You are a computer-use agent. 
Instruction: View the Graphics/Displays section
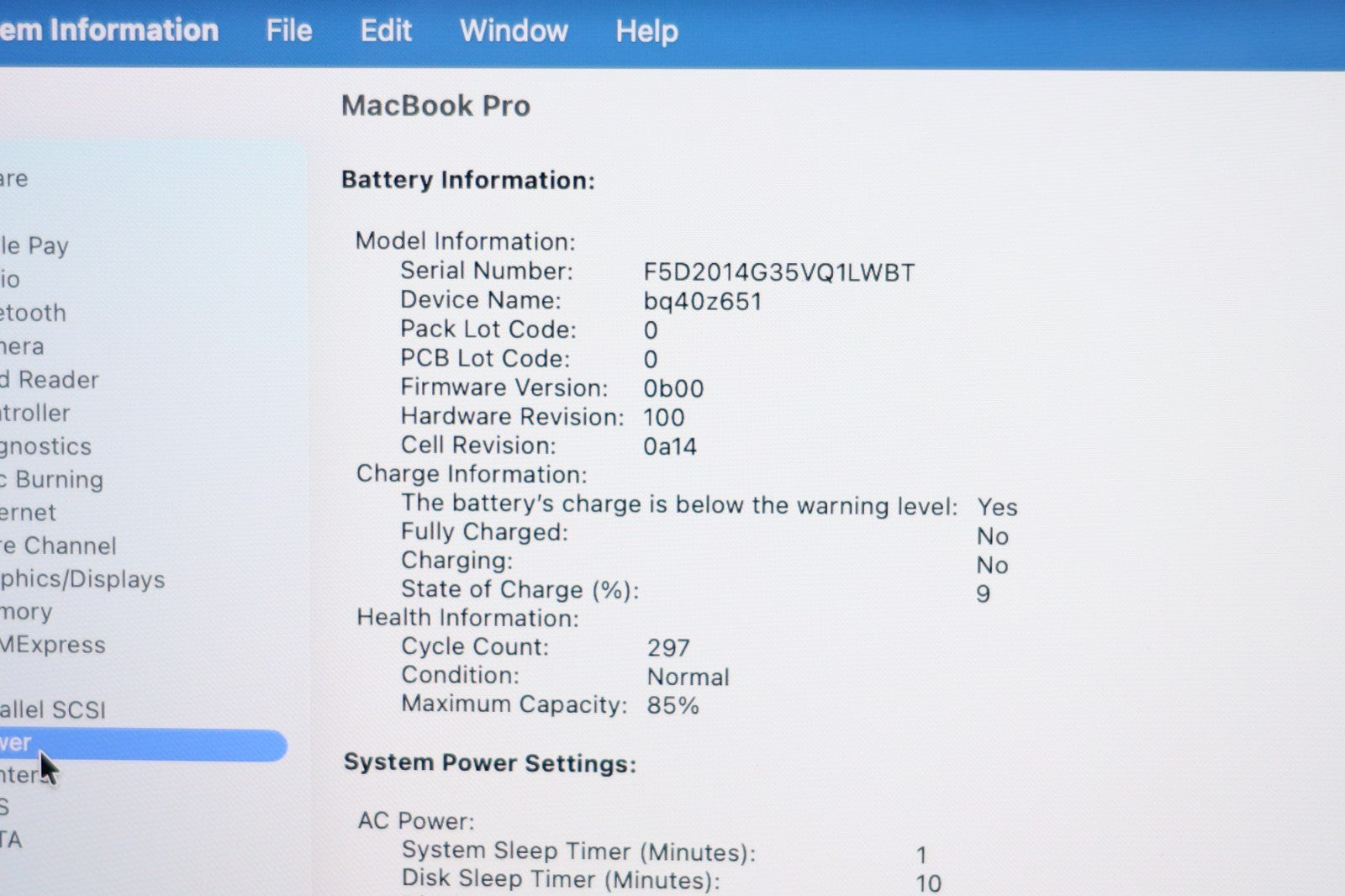(82, 579)
